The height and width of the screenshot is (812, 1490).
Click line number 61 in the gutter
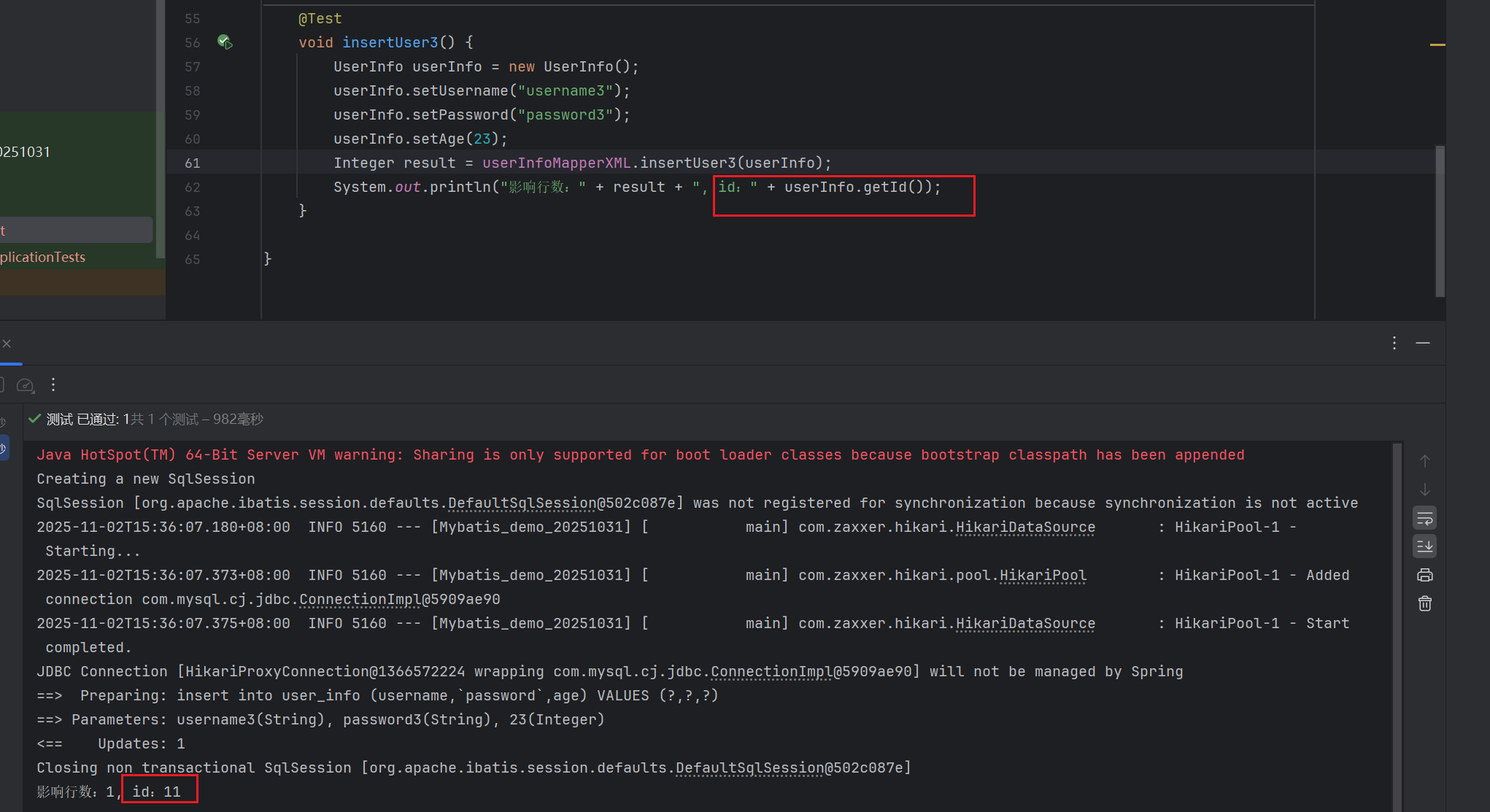[x=192, y=163]
